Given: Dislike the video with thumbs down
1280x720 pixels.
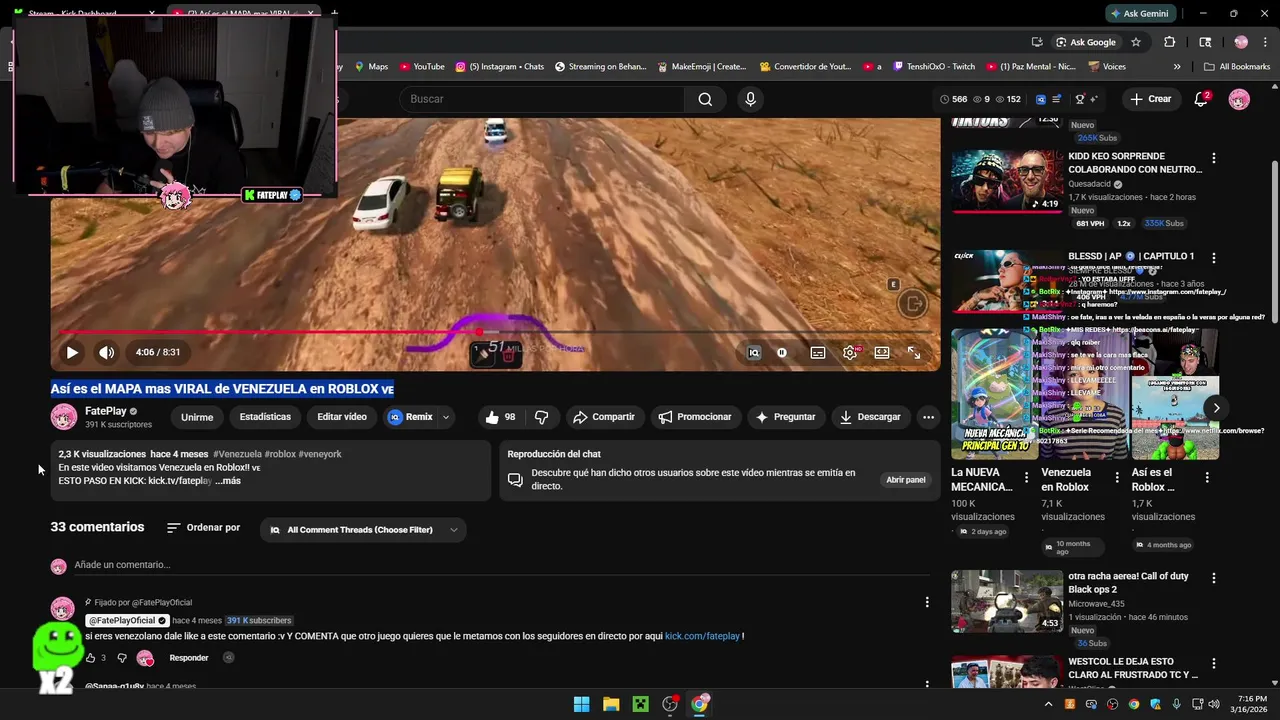Looking at the screenshot, I should coord(541,417).
